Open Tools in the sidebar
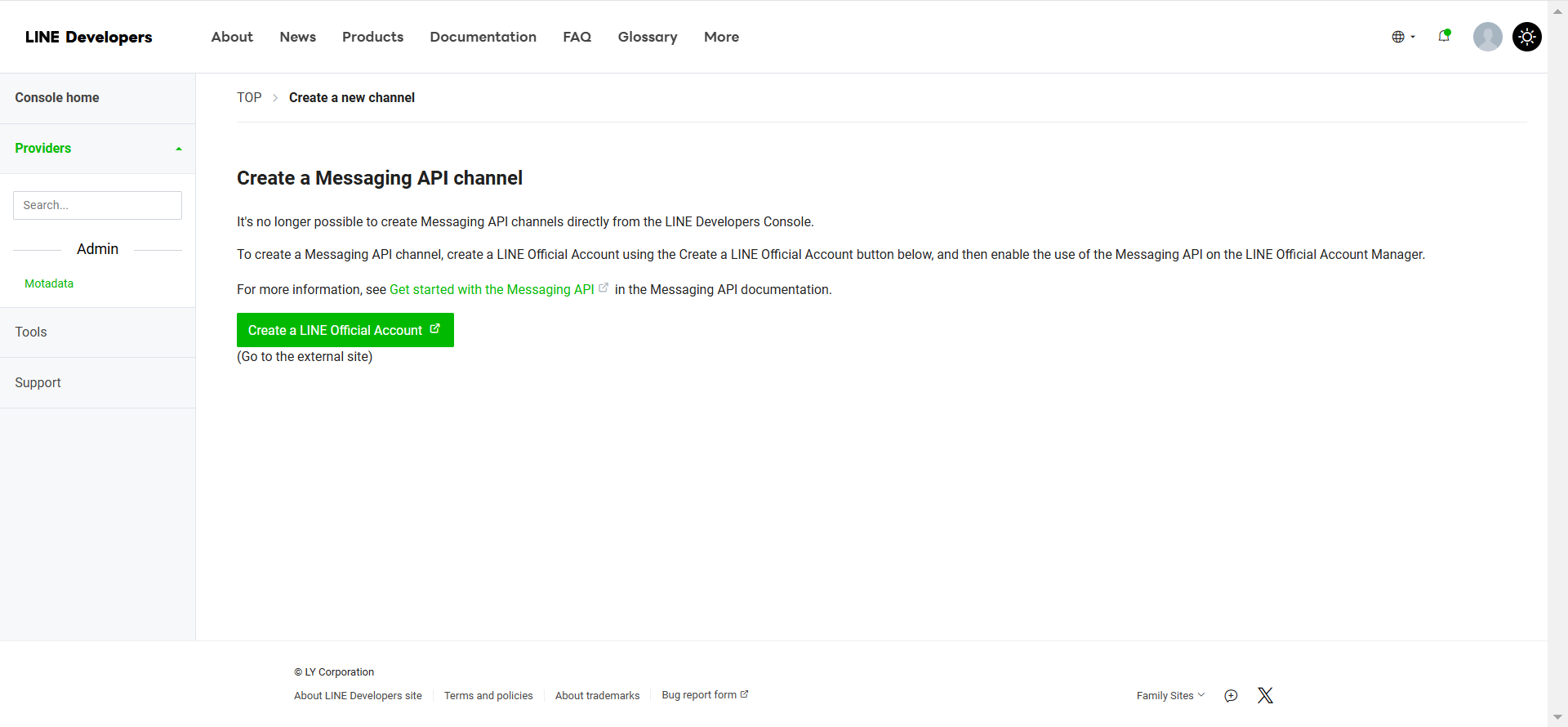The width and height of the screenshot is (1568, 727). (x=31, y=332)
